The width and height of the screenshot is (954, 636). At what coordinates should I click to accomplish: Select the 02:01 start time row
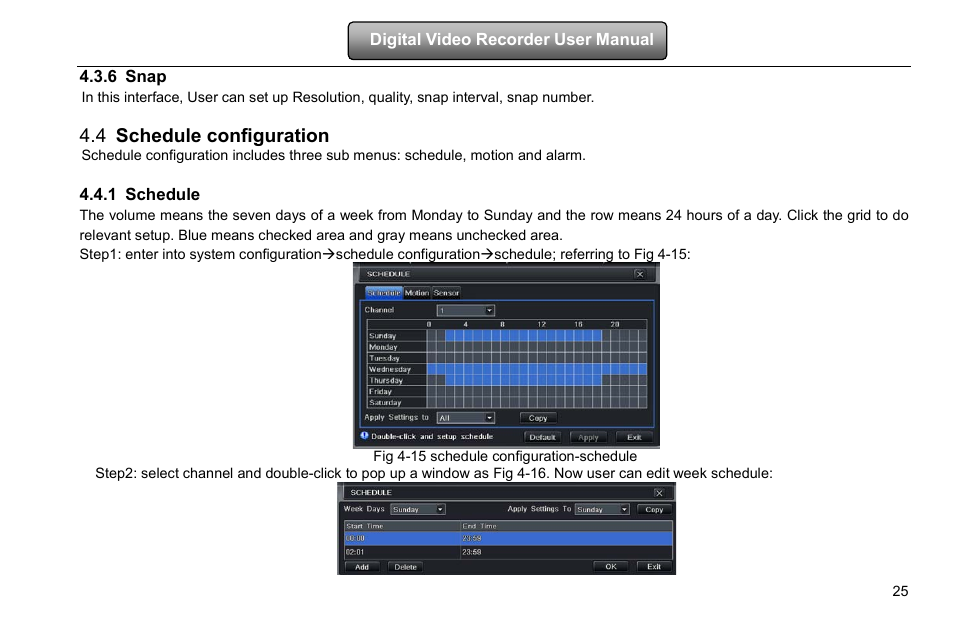[x=508, y=552]
